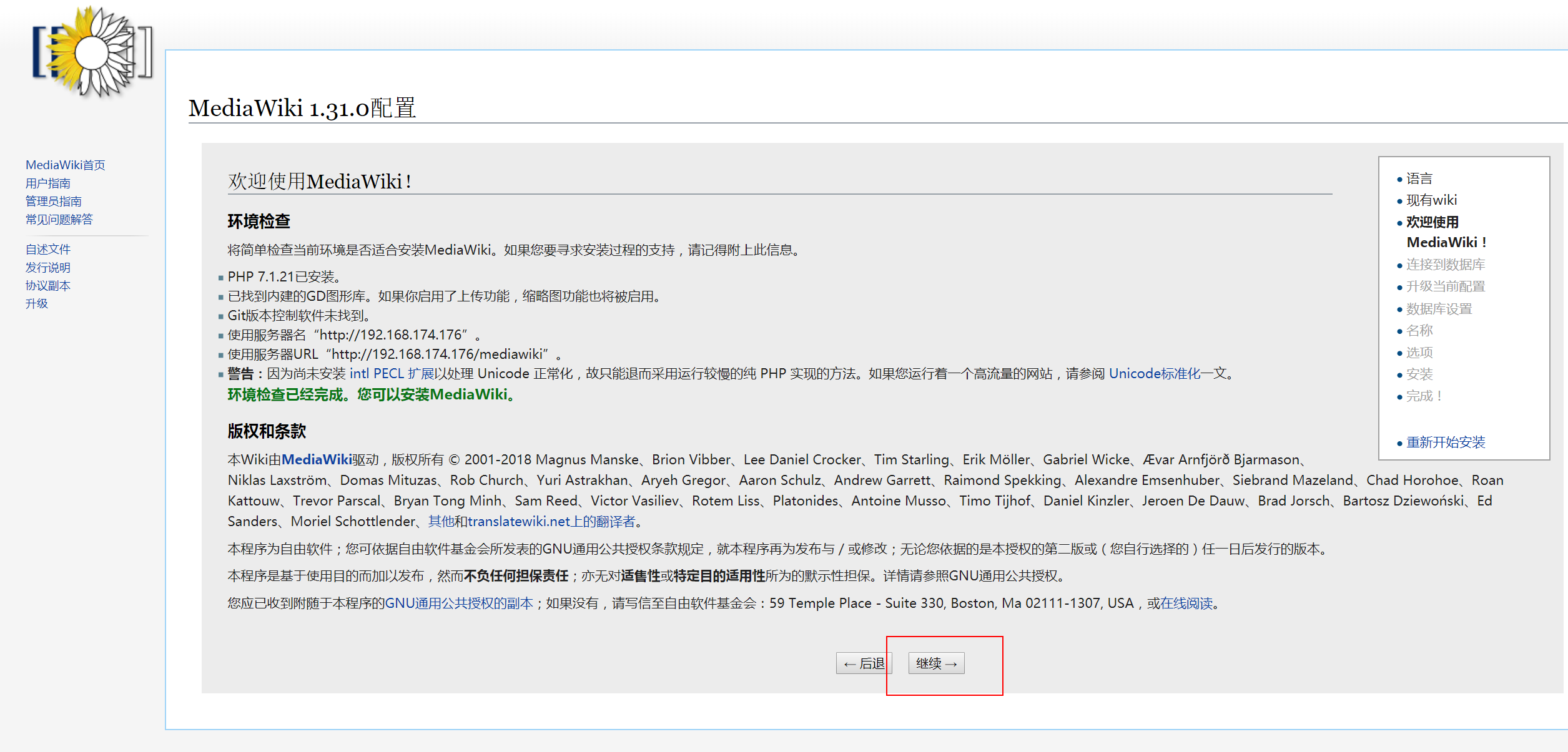This screenshot has height=752, width=1568.
Task: Select the 现有wiki step in installer list
Action: tap(1431, 200)
